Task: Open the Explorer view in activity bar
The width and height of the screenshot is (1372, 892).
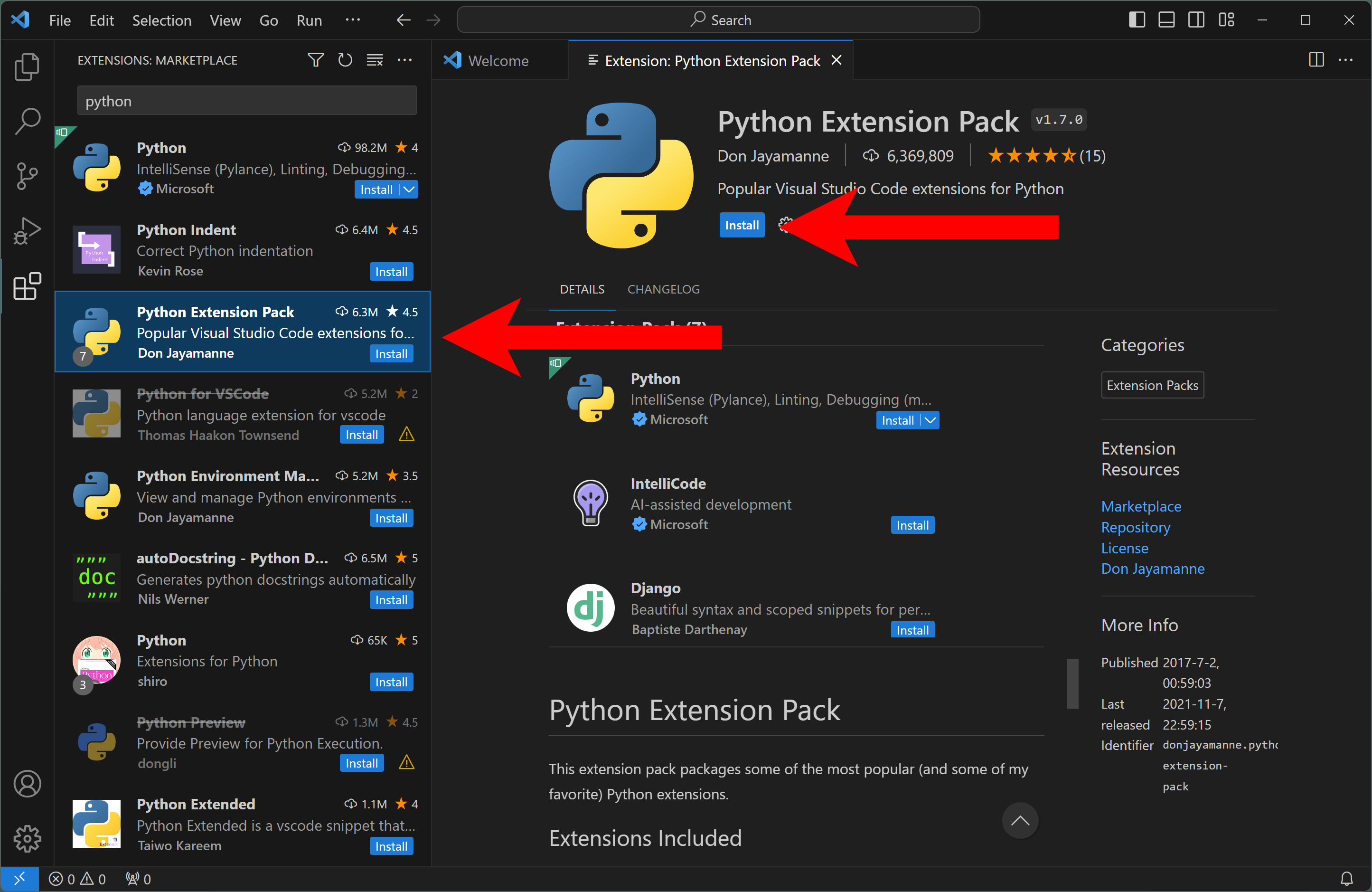Action: click(27, 66)
